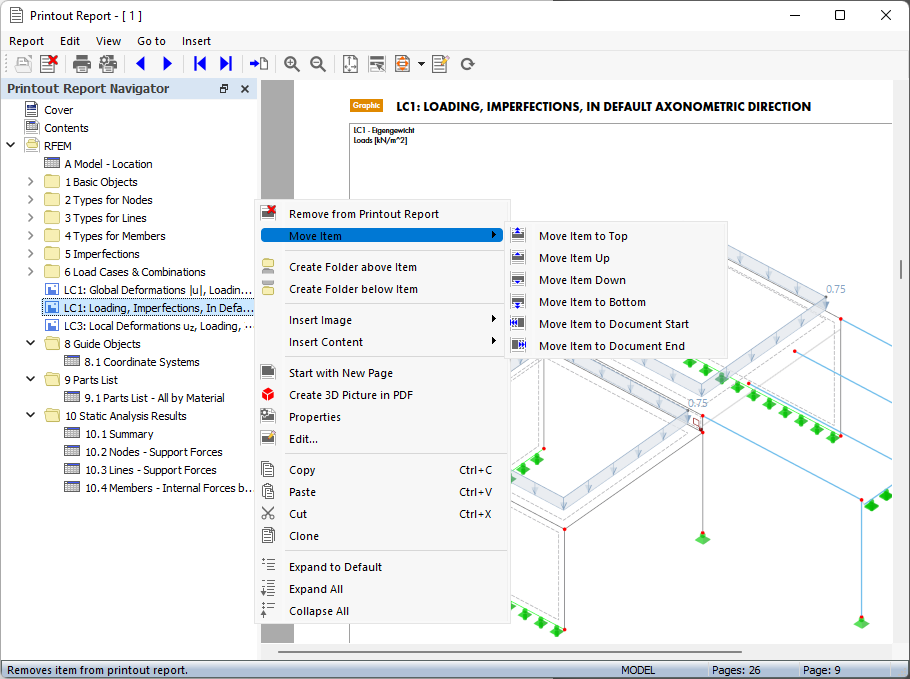Click the print settings printer icon
Viewport: 910px width, 679px height.
[x=108, y=64]
